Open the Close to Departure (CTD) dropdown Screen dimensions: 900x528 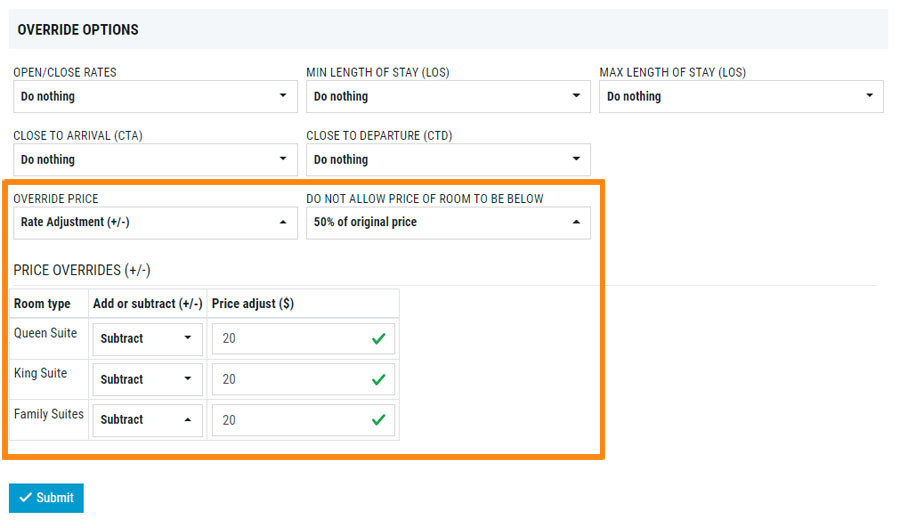click(448, 160)
